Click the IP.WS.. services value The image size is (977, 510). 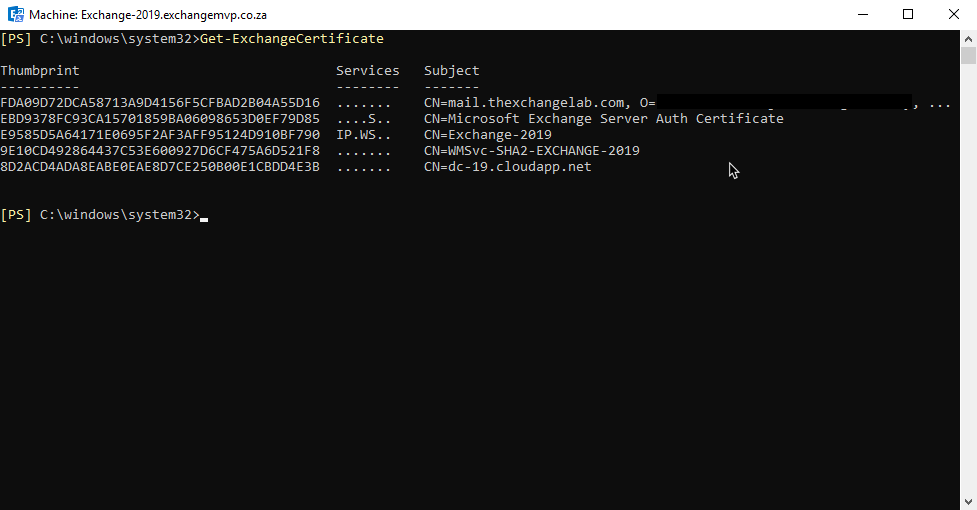[x=364, y=135]
